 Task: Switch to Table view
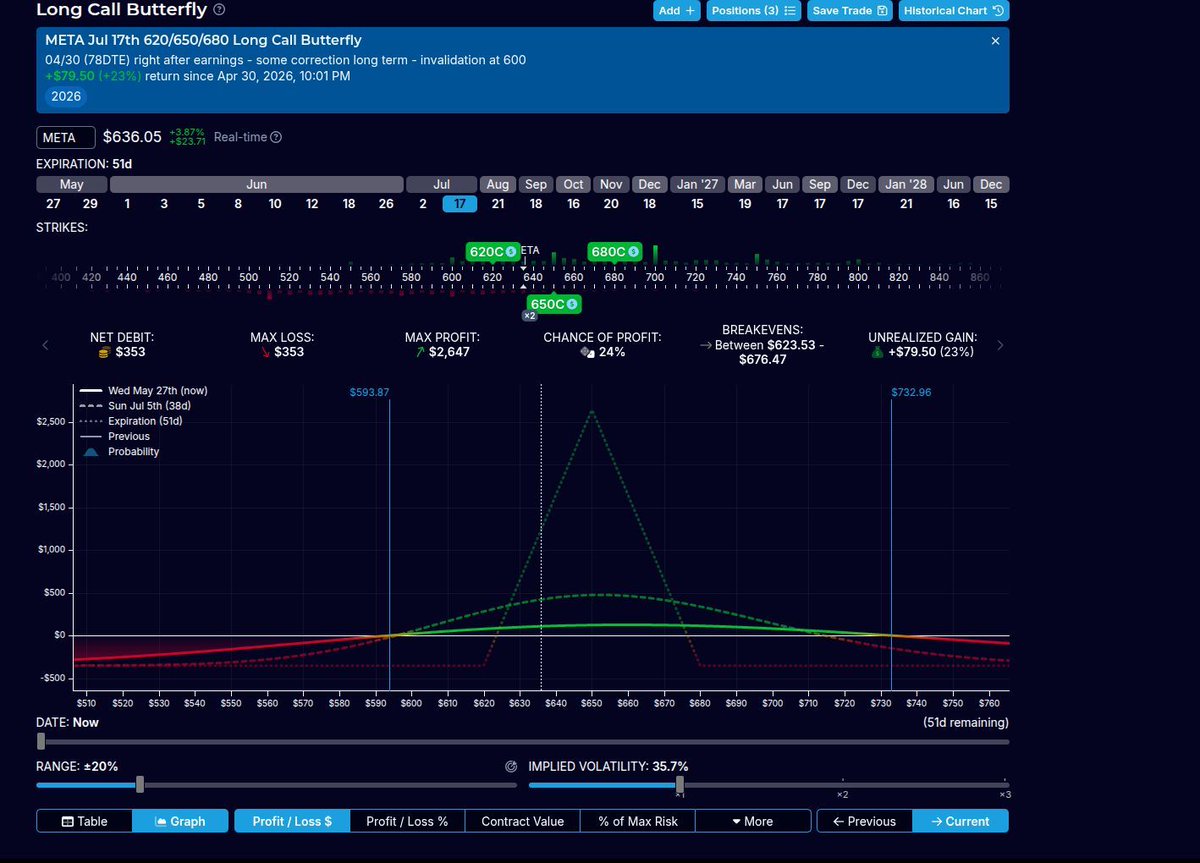pos(85,821)
